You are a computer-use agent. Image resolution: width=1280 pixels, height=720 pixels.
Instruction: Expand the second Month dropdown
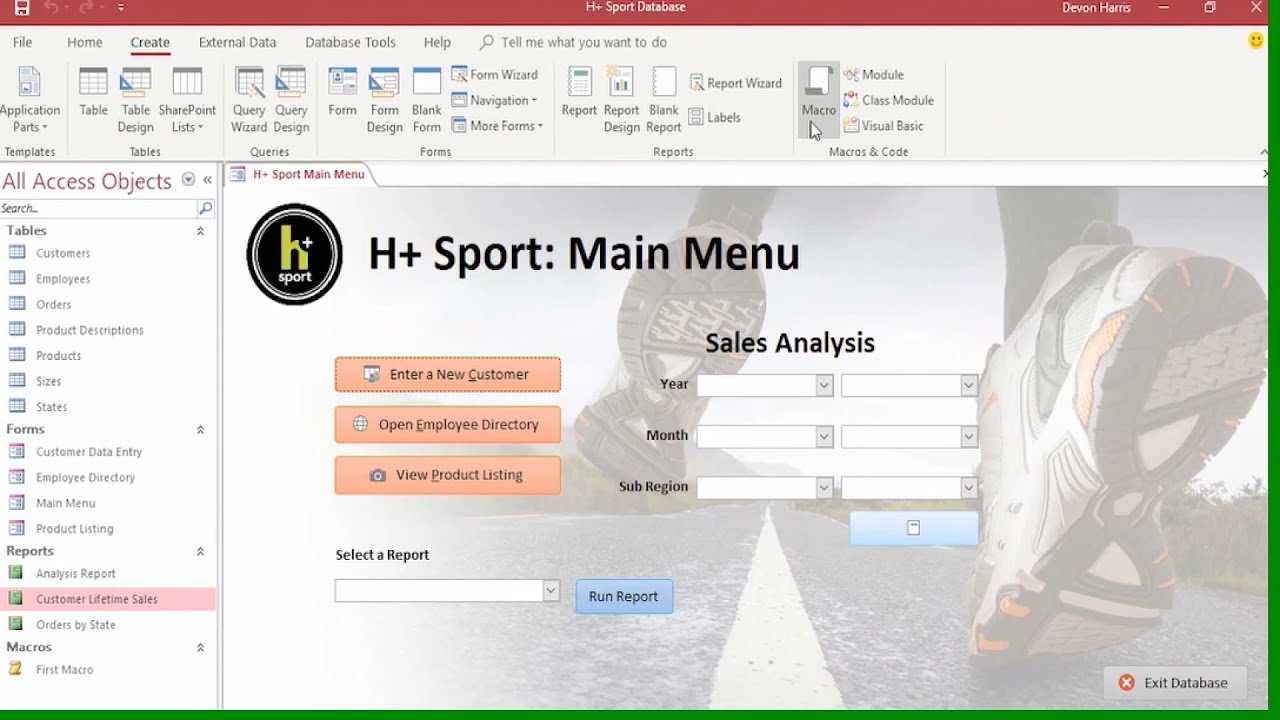[968, 436]
